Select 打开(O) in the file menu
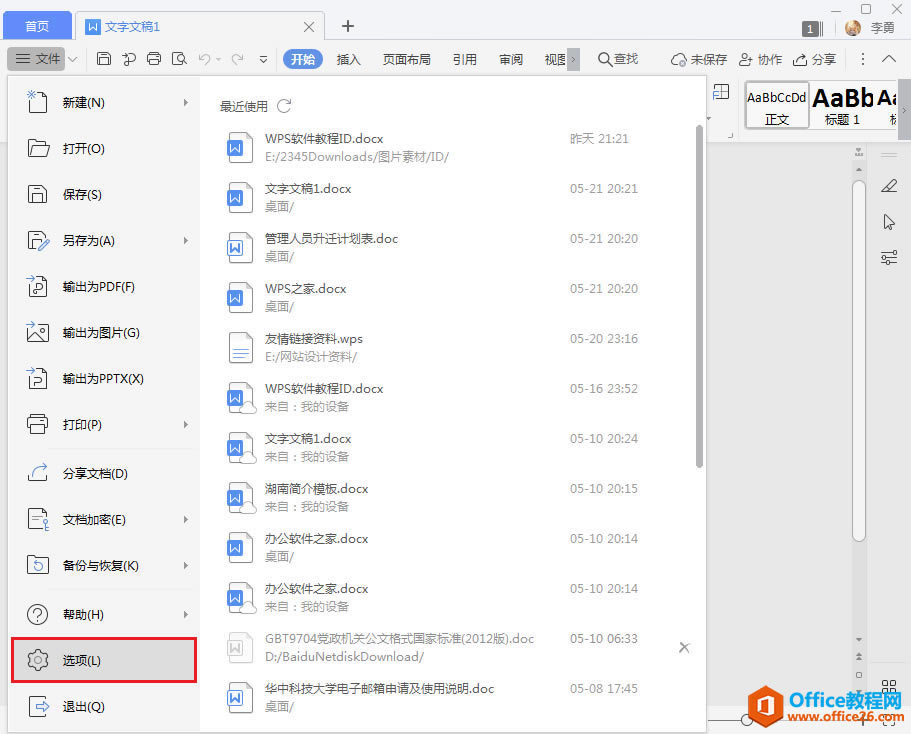 click(104, 149)
